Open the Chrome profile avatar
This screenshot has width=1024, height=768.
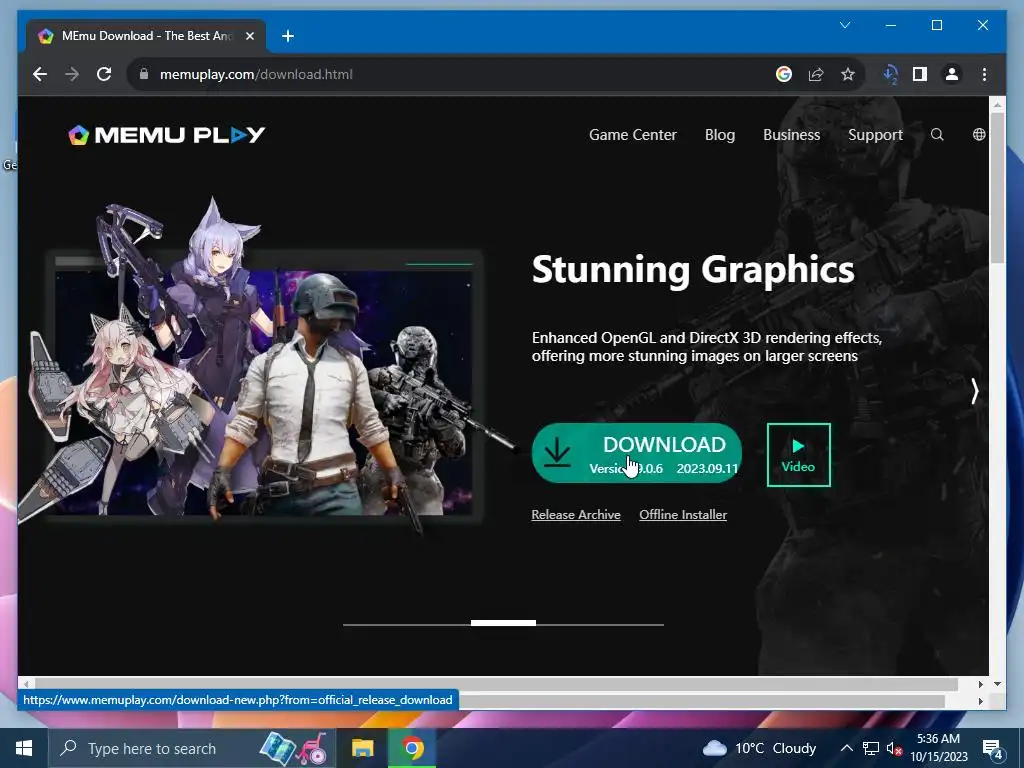coord(952,74)
